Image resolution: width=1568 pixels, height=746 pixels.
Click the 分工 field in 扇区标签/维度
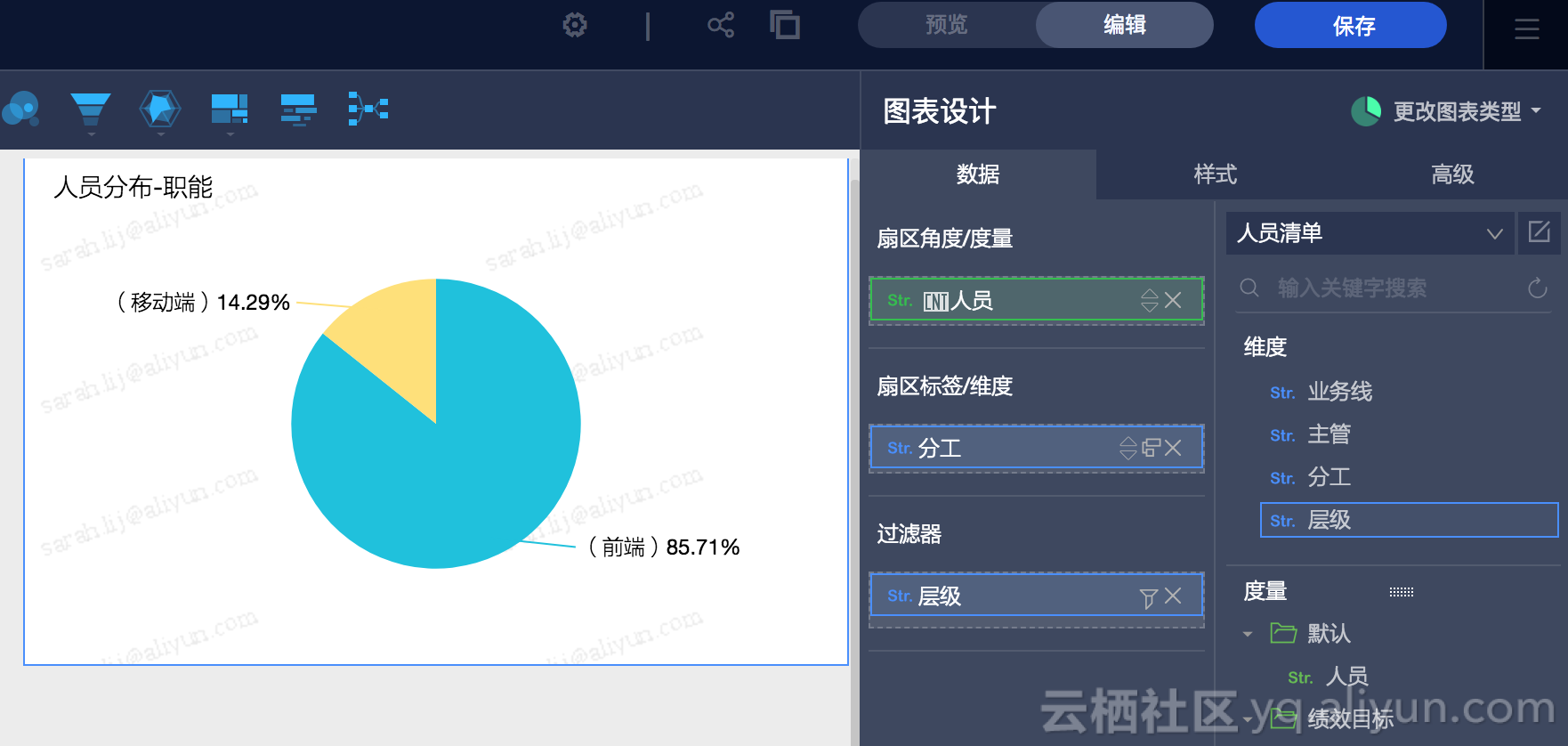point(1036,448)
